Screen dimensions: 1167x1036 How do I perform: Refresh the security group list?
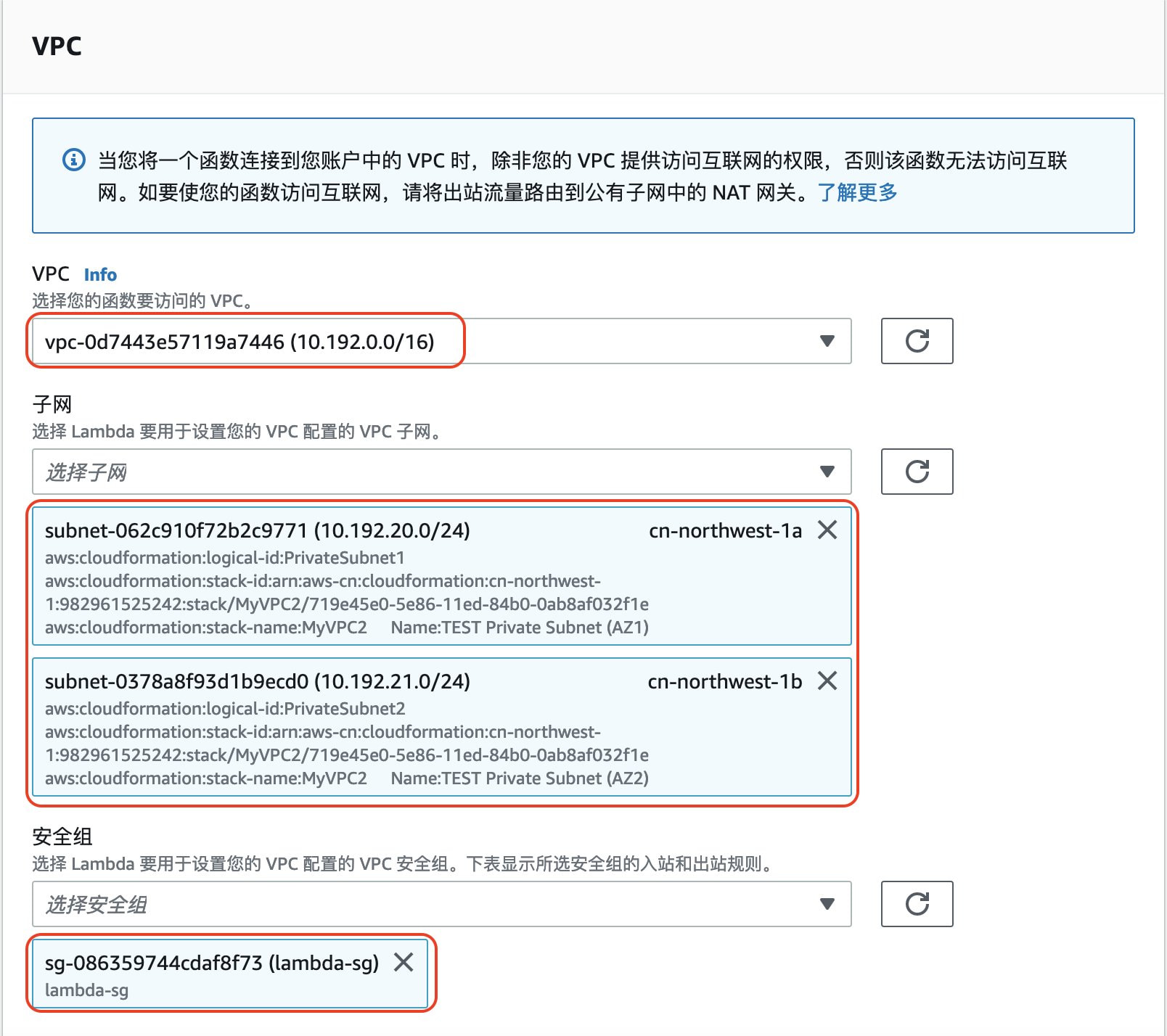[917, 904]
